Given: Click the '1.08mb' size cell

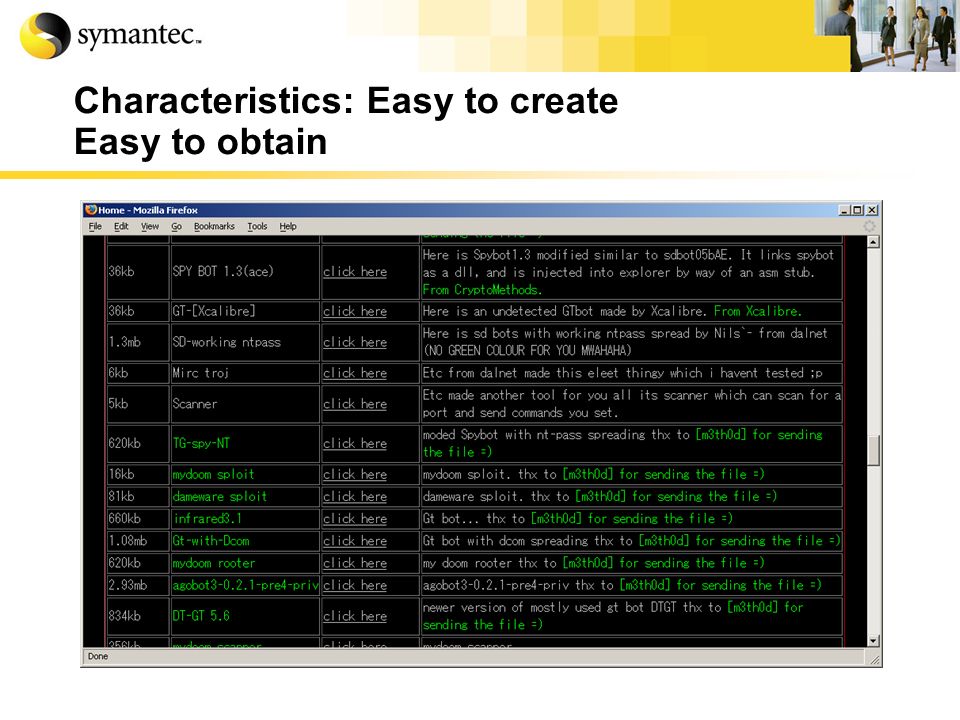Looking at the screenshot, I should coord(138,541).
